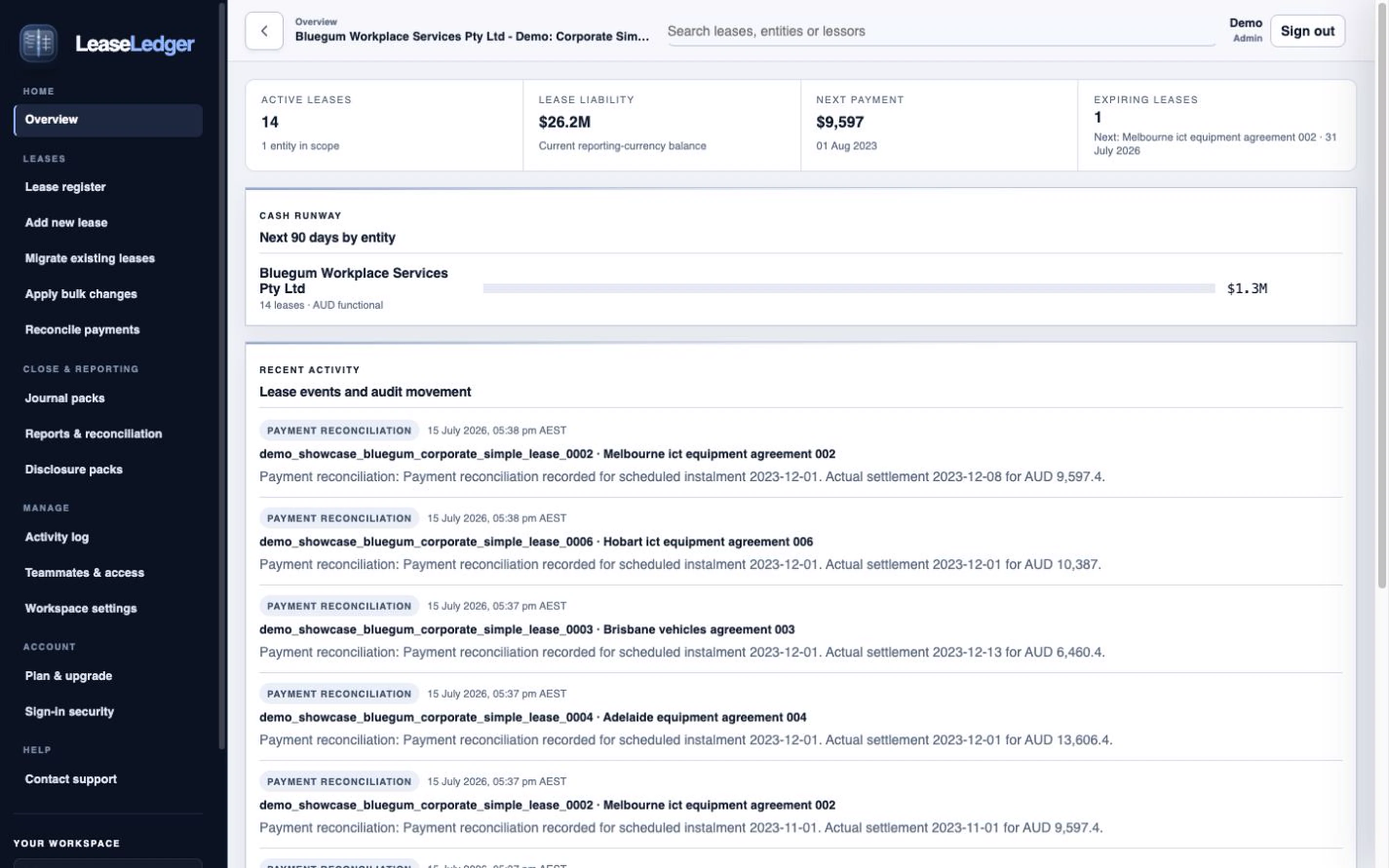Image resolution: width=1389 pixels, height=868 pixels.
Task: Click Bluegum Workplace Services Pty Ltd entity name
Action: [x=353, y=281]
